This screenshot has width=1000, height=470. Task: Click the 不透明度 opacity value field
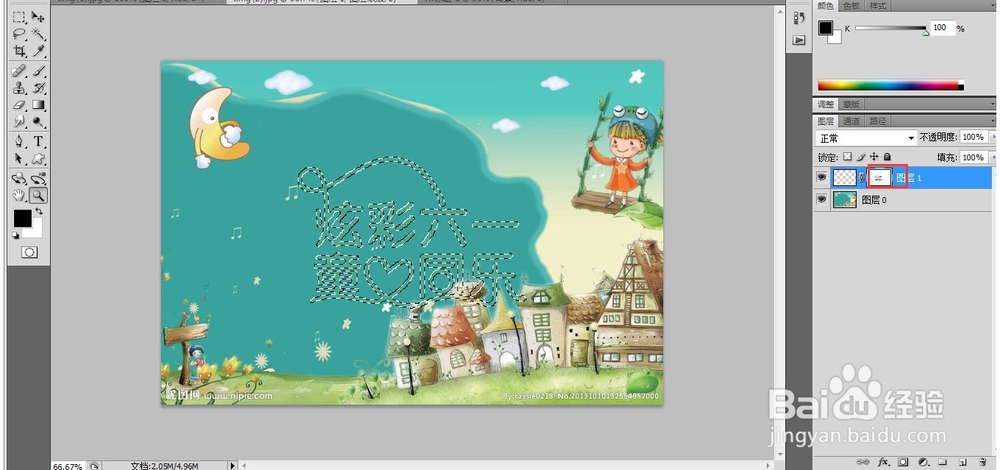[x=973, y=137]
